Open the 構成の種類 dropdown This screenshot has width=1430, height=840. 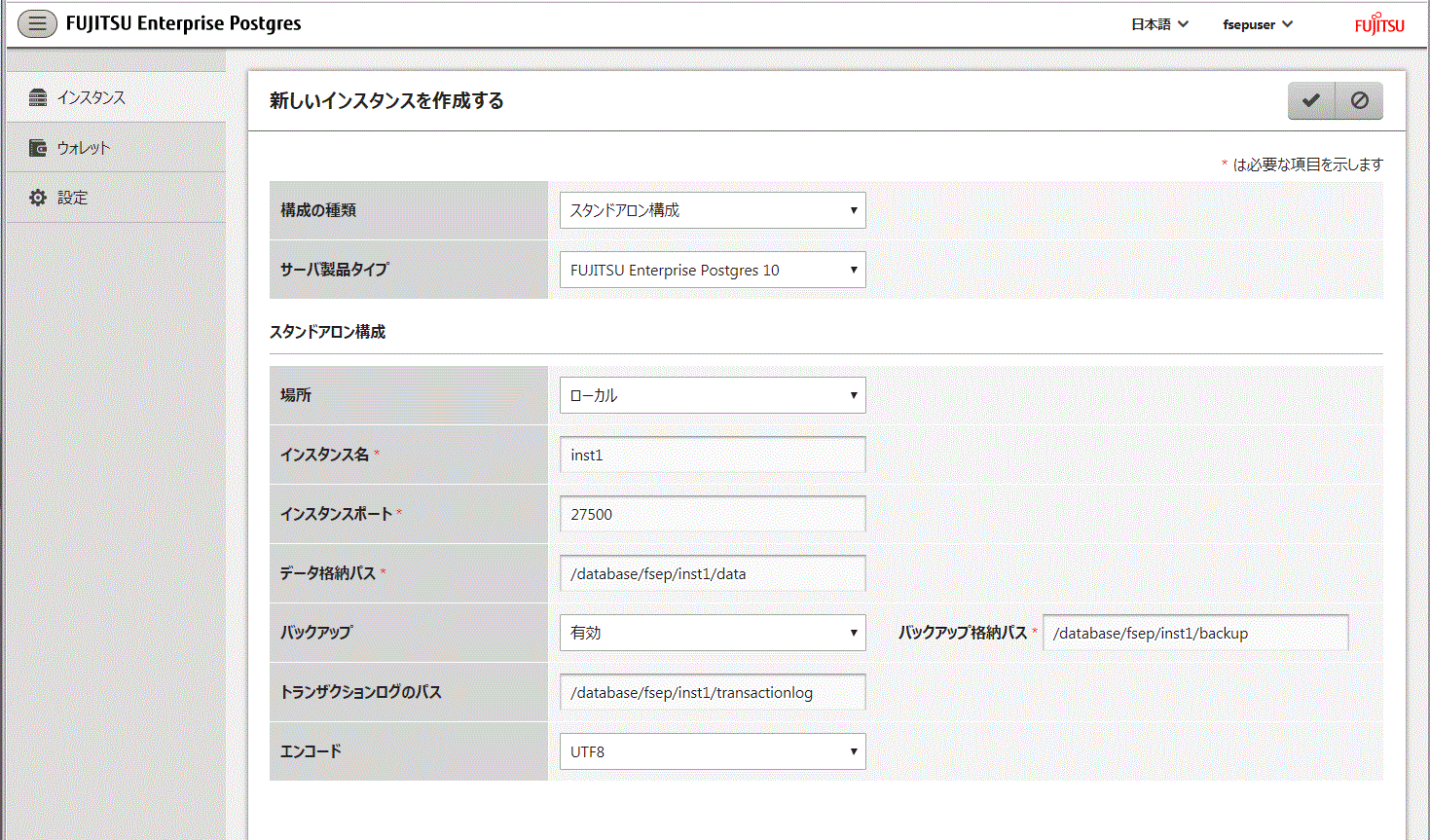point(713,210)
